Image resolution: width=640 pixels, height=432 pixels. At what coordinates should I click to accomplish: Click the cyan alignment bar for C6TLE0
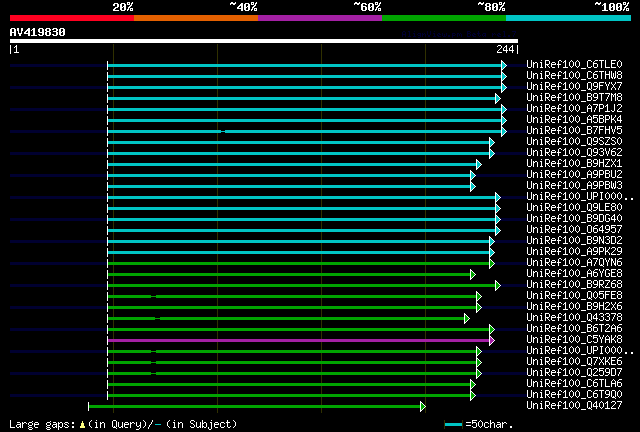click(x=304, y=65)
